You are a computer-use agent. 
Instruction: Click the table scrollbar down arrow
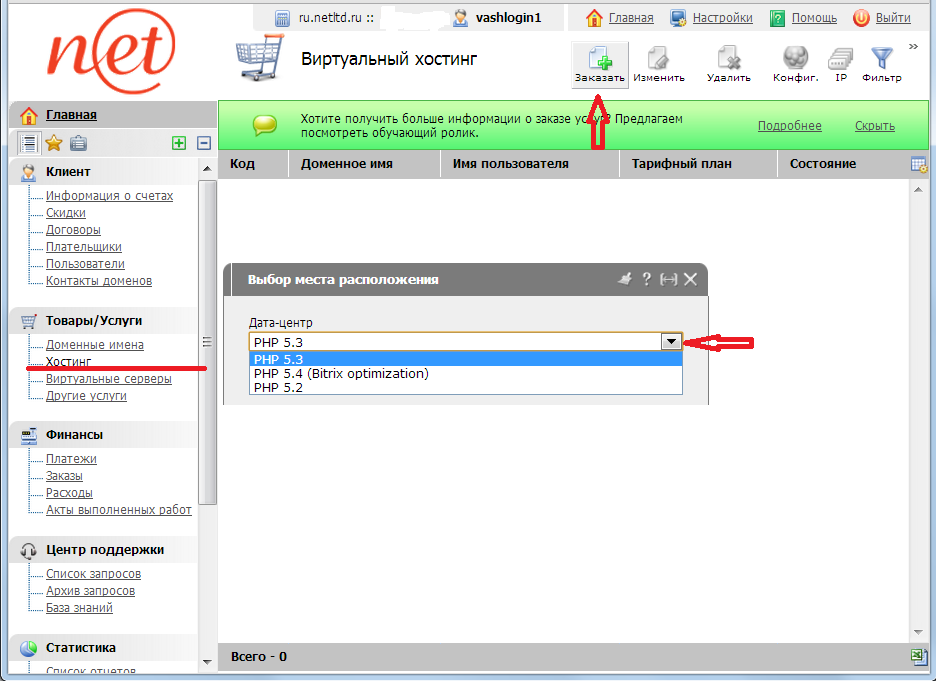(917, 632)
